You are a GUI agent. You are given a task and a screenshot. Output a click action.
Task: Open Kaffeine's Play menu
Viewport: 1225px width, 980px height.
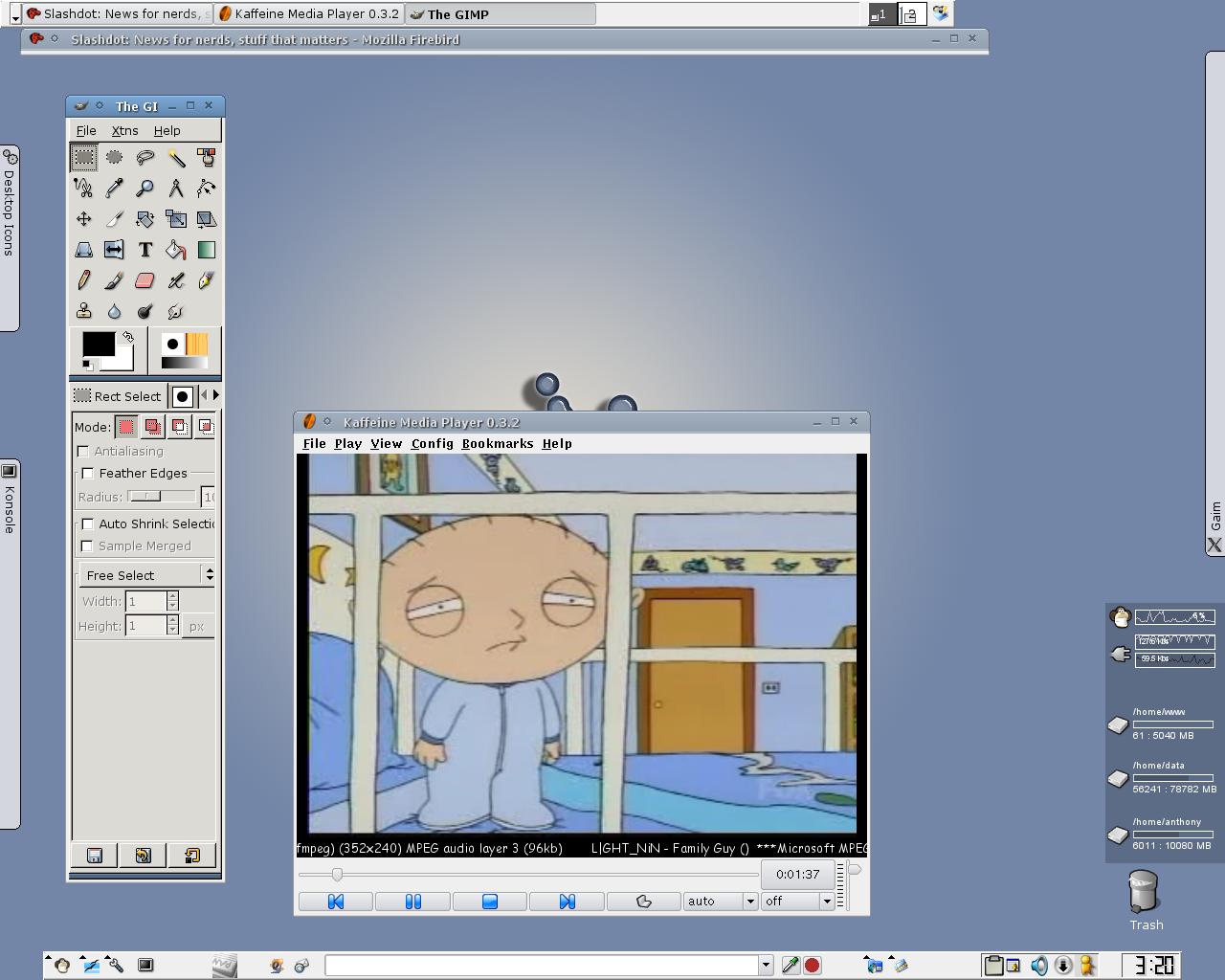348,443
